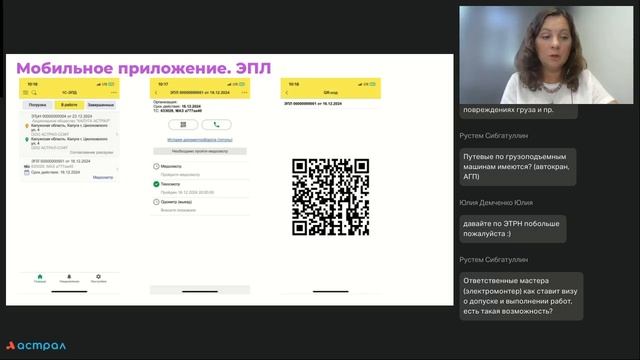Tap green check icon beside Техосмотр

coord(156,184)
